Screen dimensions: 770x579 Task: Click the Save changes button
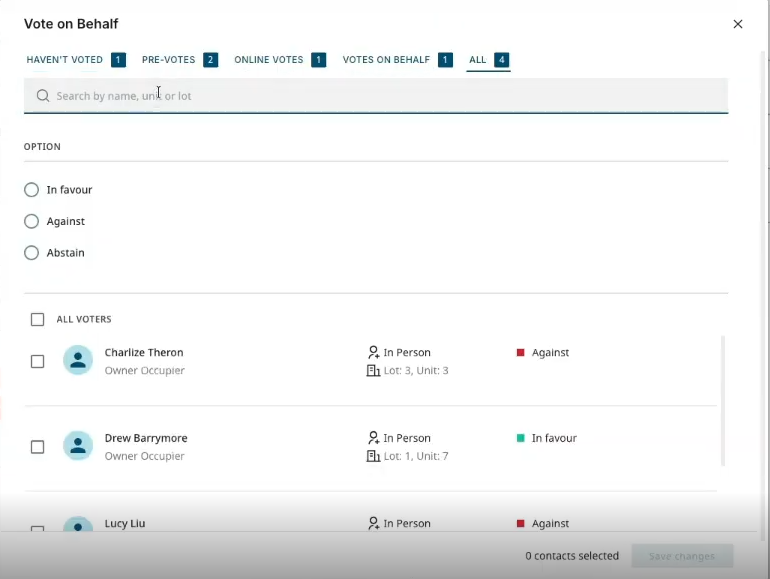pos(682,556)
